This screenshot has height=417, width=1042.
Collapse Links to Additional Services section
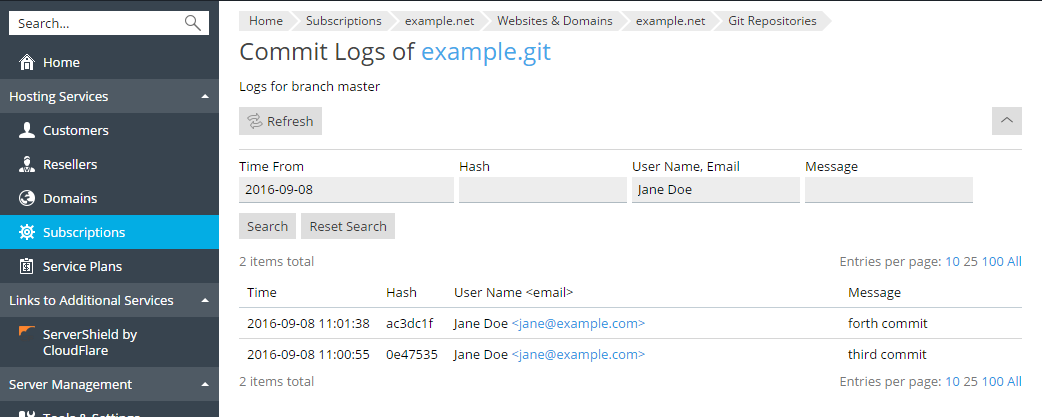point(205,301)
